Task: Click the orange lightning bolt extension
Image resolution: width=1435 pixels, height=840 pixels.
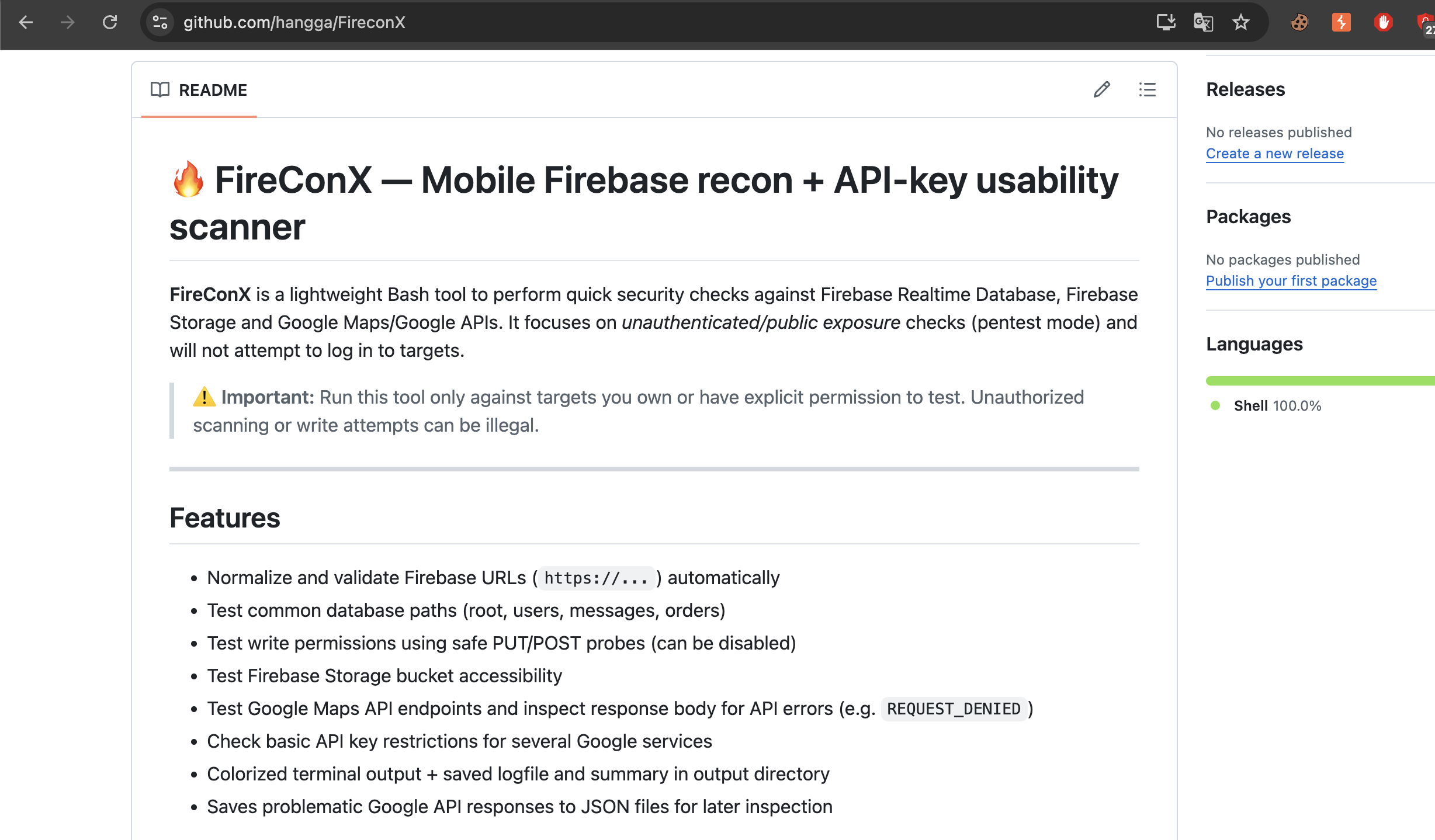Action: (x=1341, y=22)
